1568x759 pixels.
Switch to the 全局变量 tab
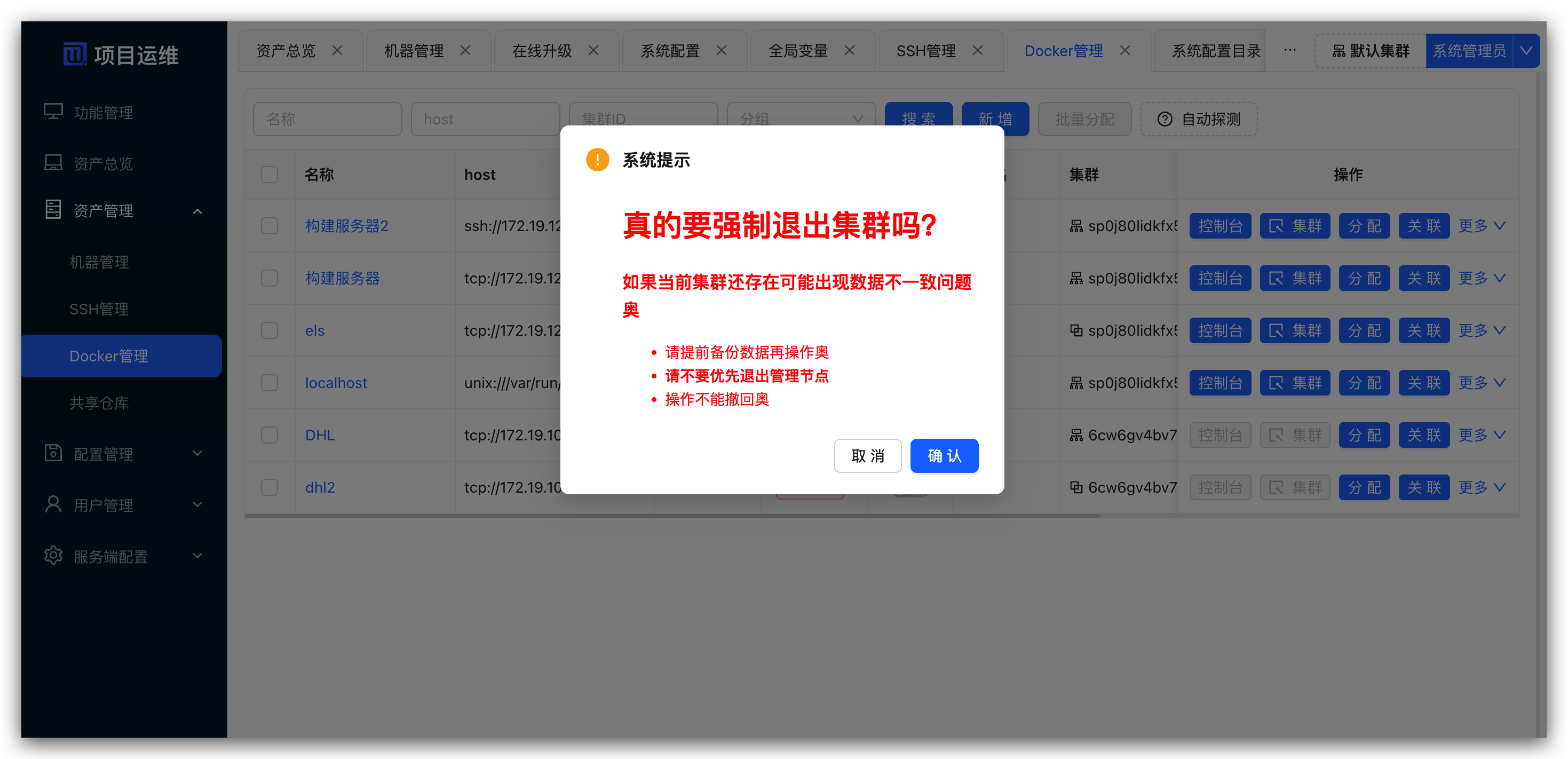(798, 51)
